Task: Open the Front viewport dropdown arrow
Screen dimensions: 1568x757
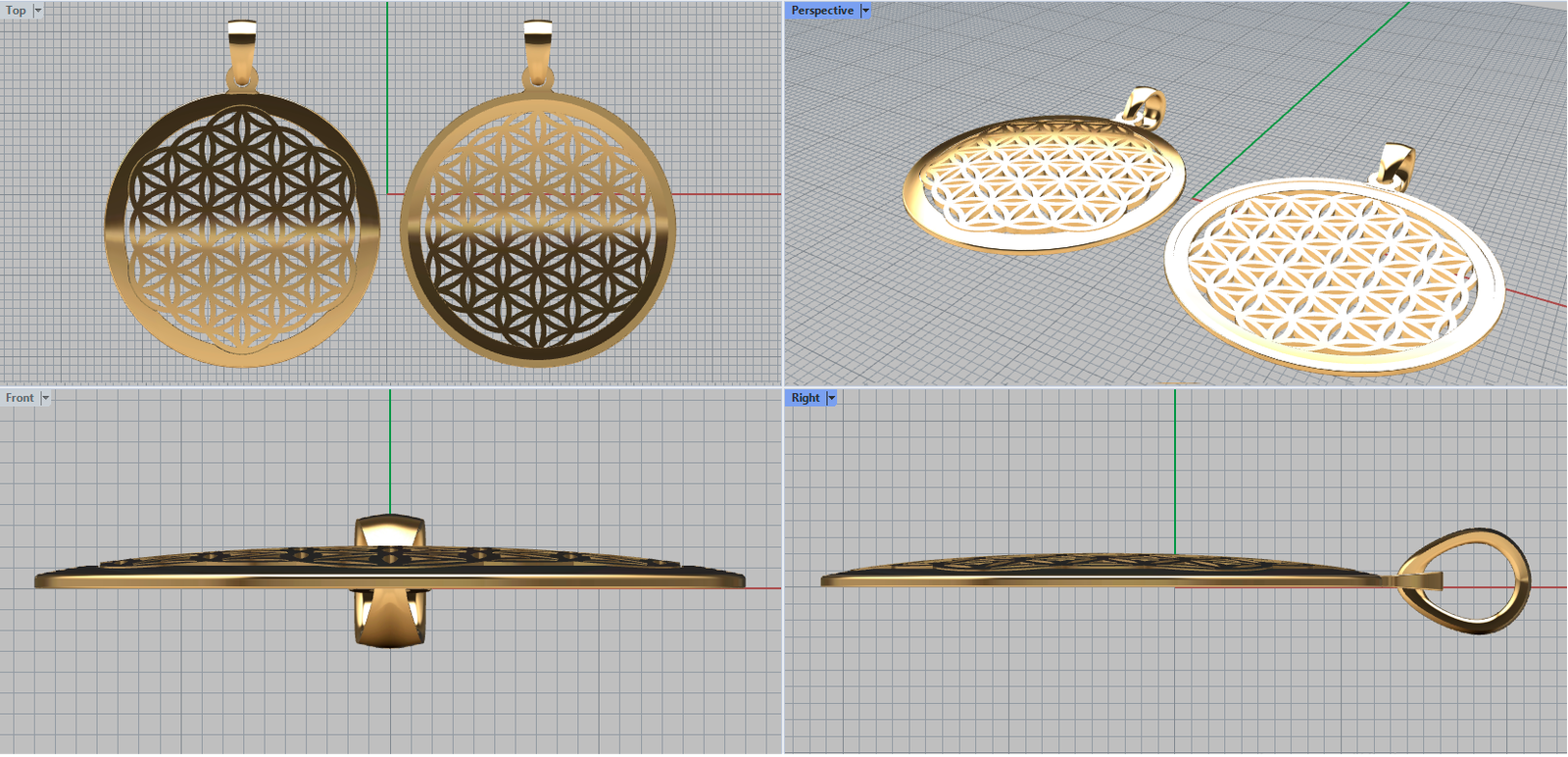Action: pos(45,398)
